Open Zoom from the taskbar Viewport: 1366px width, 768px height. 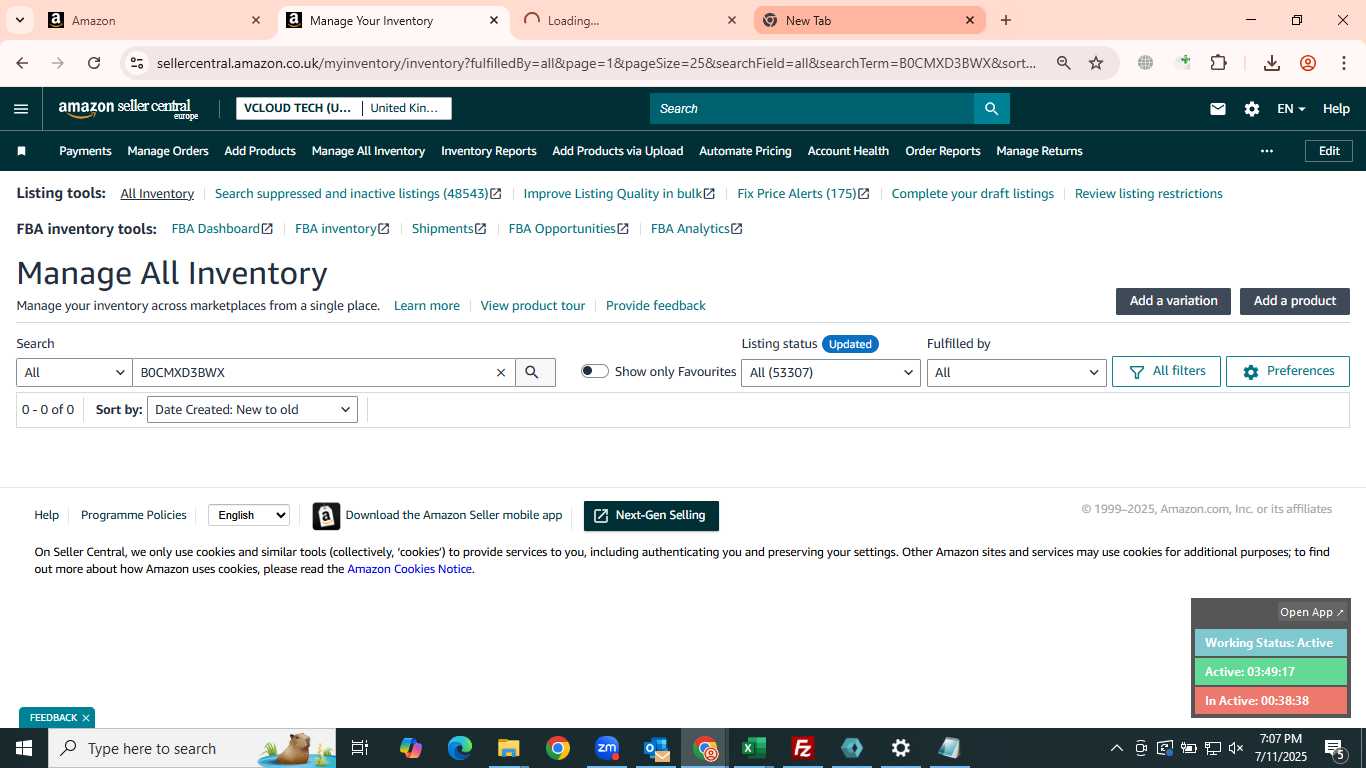[606, 748]
